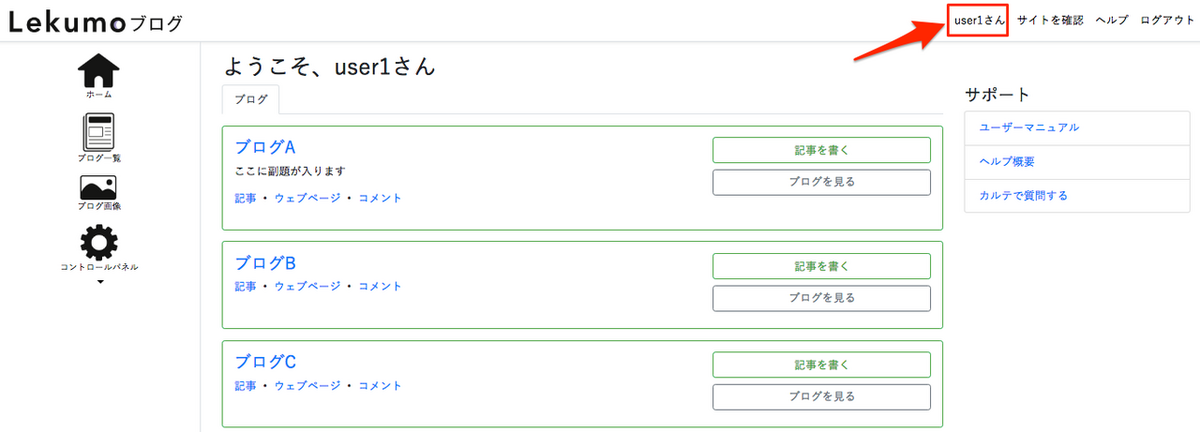Screen dimensions: 1200x432
Task: Click ブログを見る for ブログB
Action: coord(821,298)
